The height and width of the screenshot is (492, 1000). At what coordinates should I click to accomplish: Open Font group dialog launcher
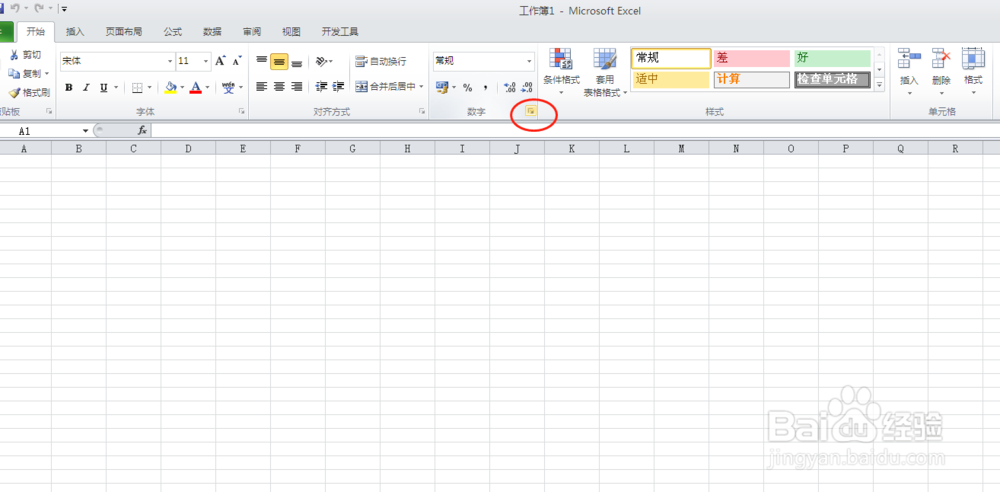[242, 112]
